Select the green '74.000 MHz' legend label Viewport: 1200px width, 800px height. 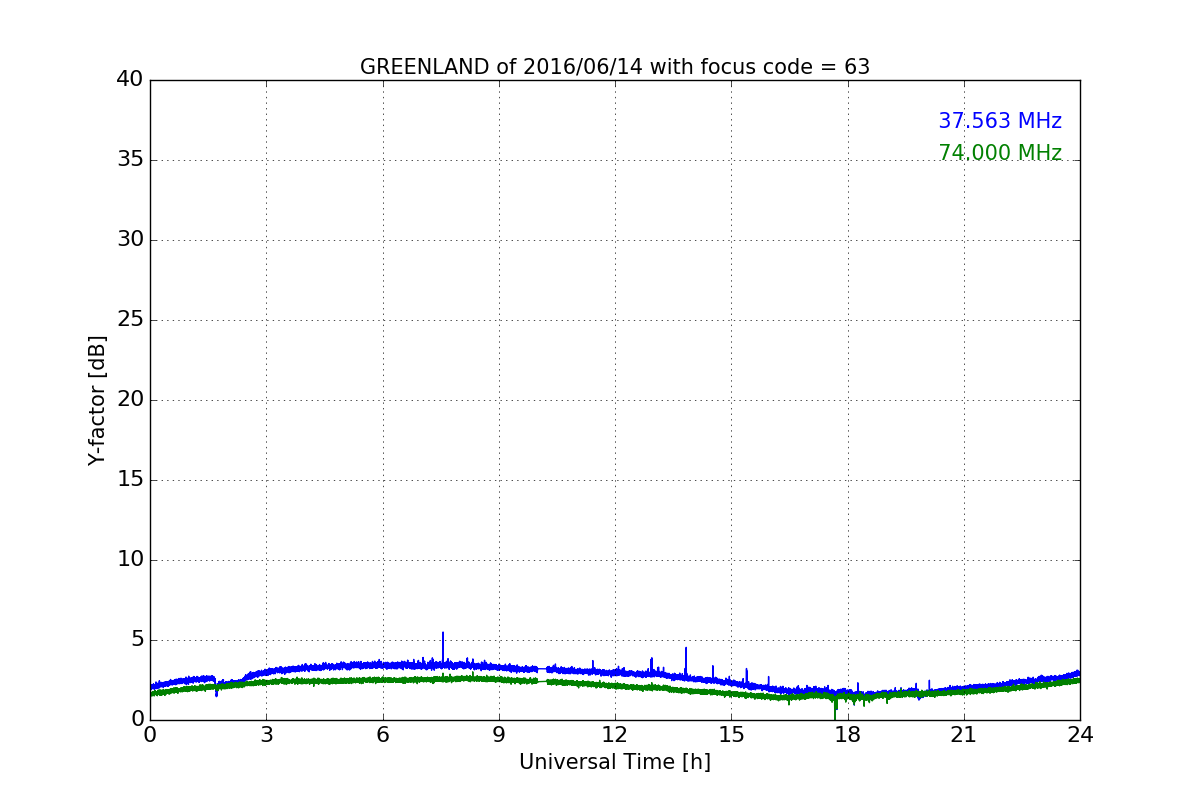[x=1000, y=153]
